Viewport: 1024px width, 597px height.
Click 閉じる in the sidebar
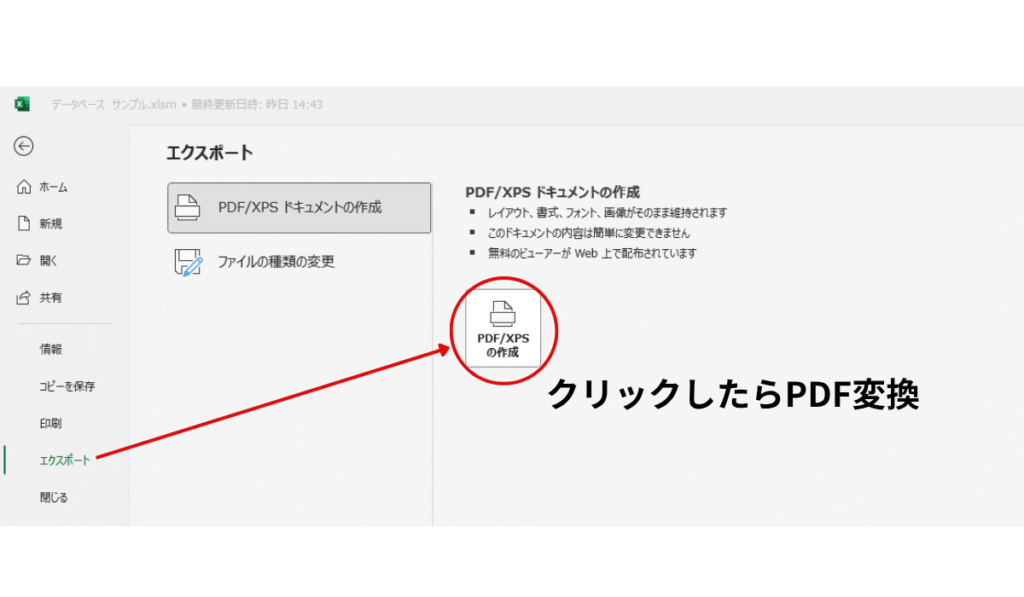[x=54, y=497]
